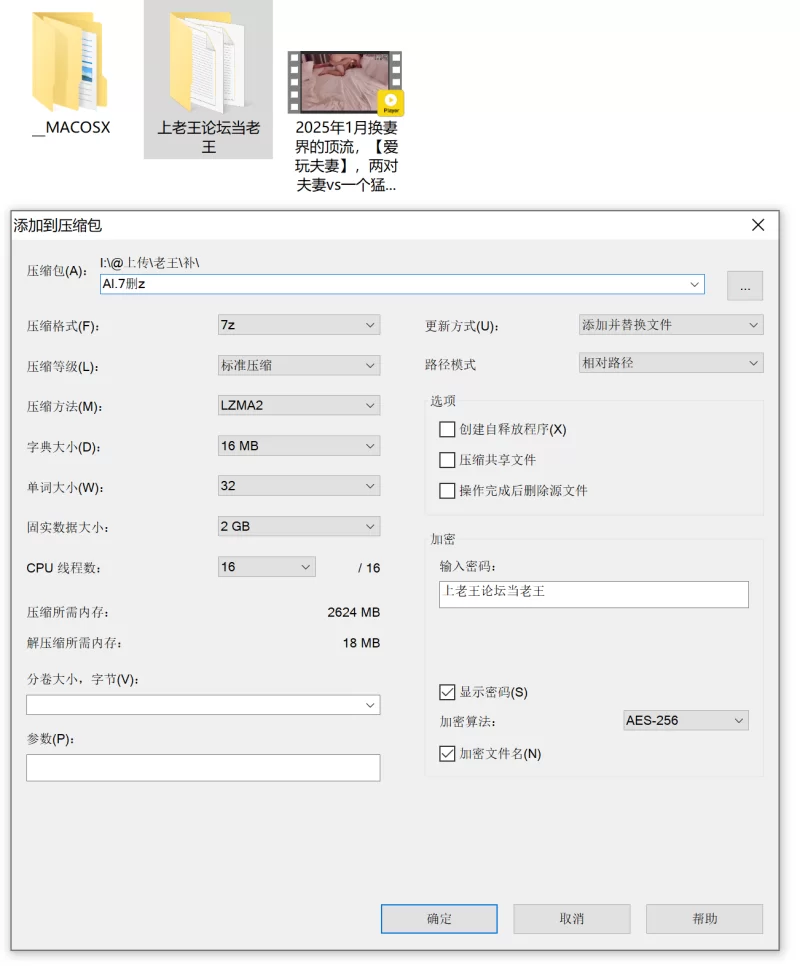
Task: Click the archive name field AI.7删z
Action: tap(402, 284)
